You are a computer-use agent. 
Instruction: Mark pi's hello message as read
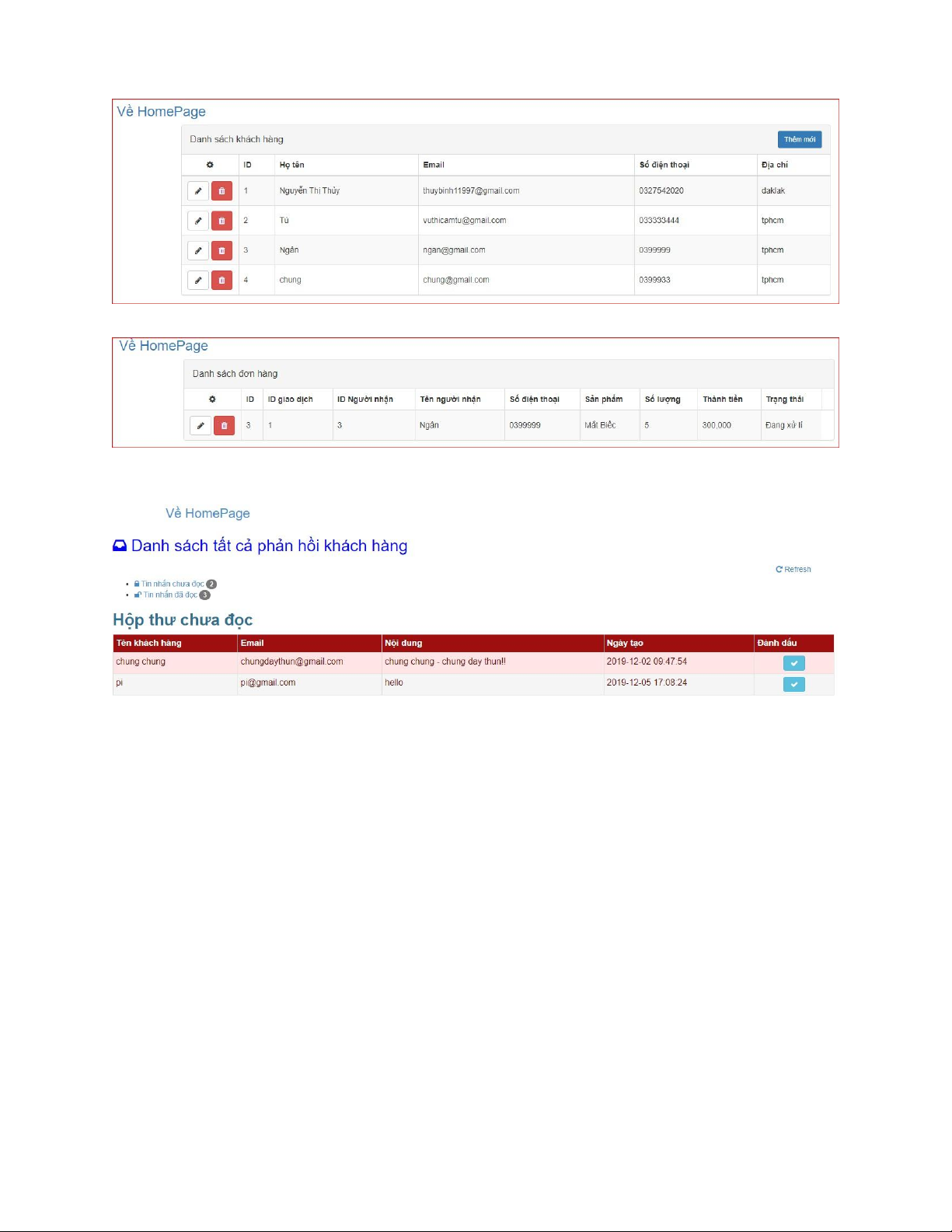pyautogui.click(x=793, y=684)
